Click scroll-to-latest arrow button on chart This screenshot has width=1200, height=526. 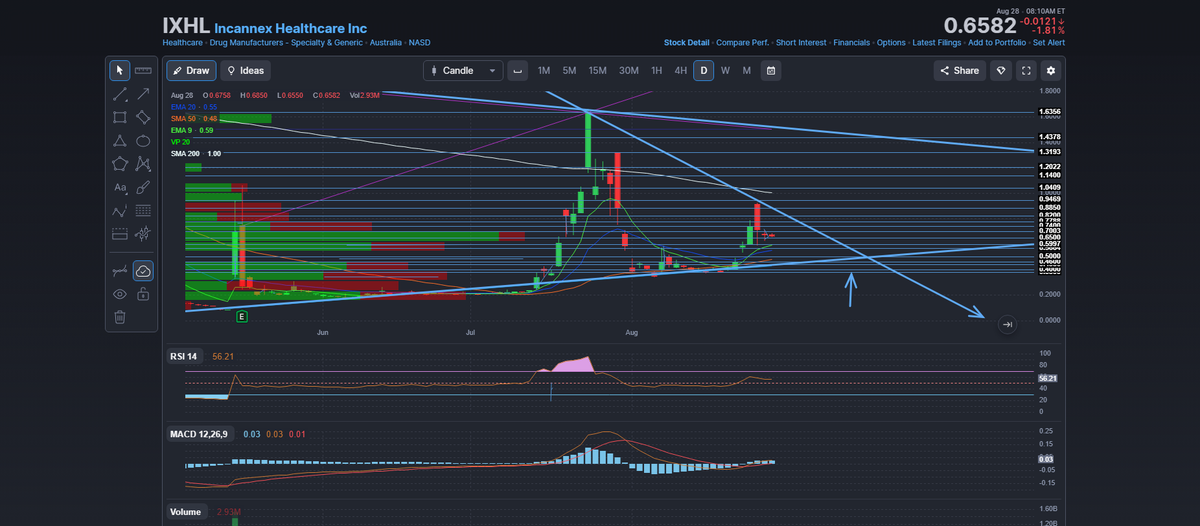(1007, 324)
